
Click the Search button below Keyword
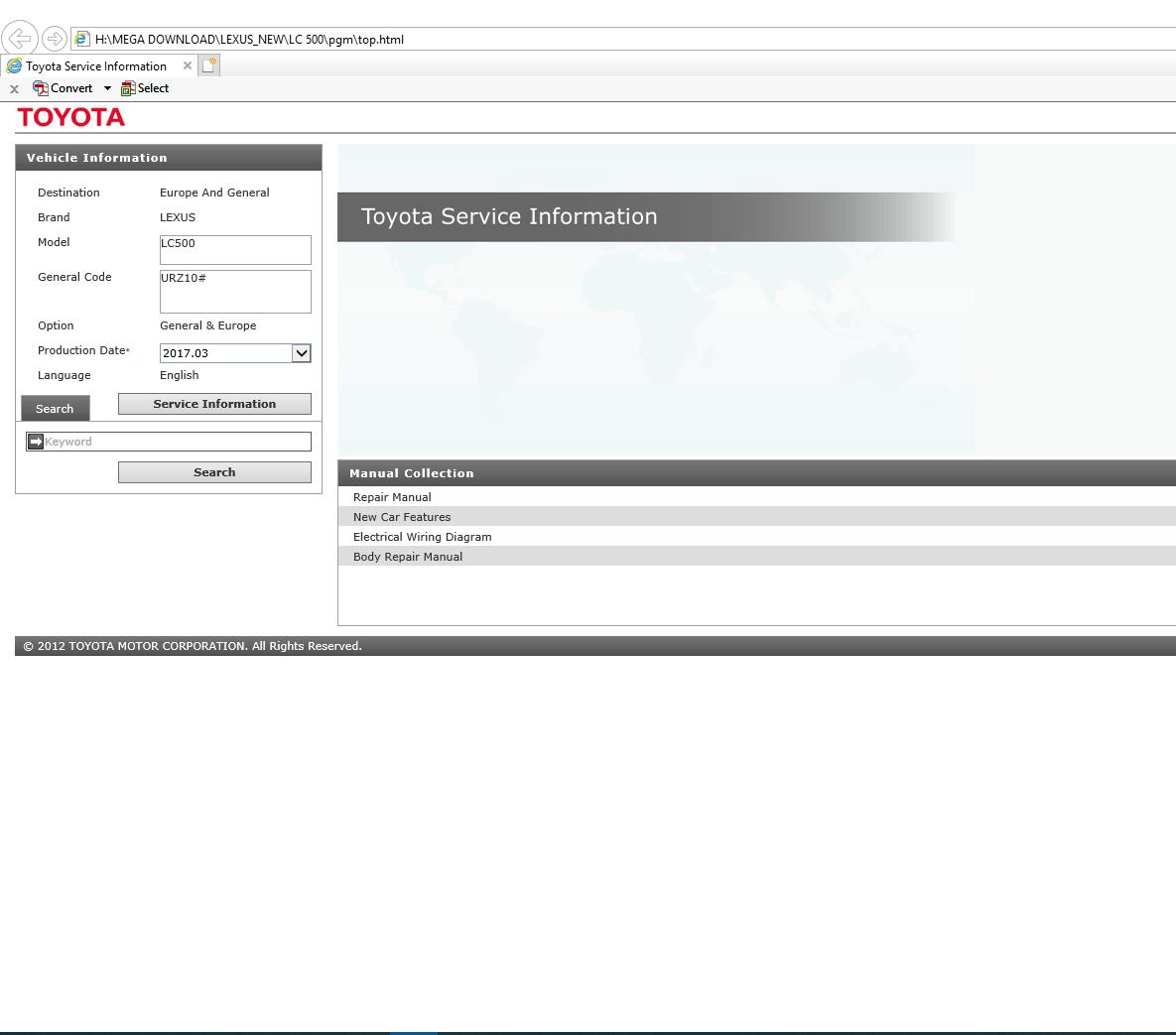(x=214, y=472)
